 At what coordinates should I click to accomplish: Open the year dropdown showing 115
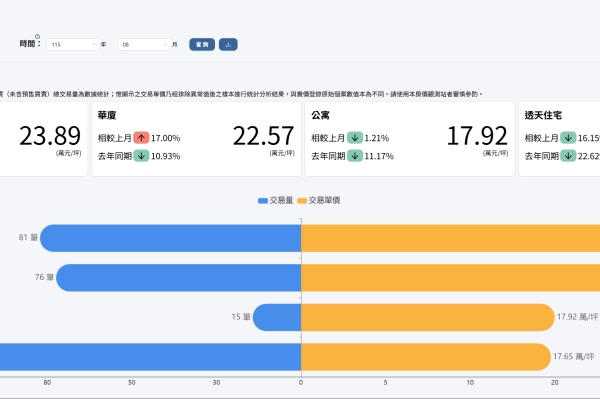click(x=73, y=44)
